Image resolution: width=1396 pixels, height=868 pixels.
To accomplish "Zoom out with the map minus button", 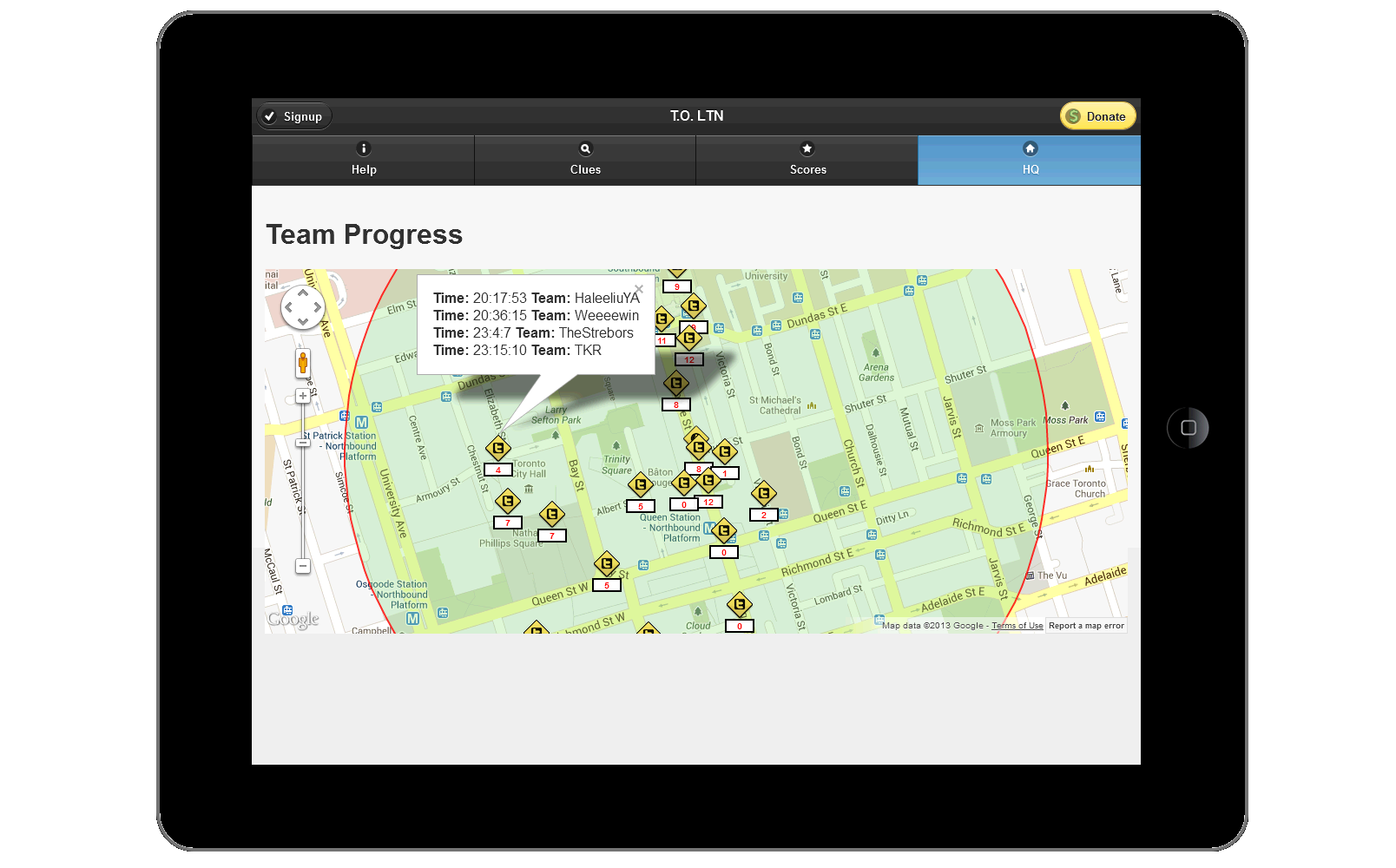I will [303, 566].
